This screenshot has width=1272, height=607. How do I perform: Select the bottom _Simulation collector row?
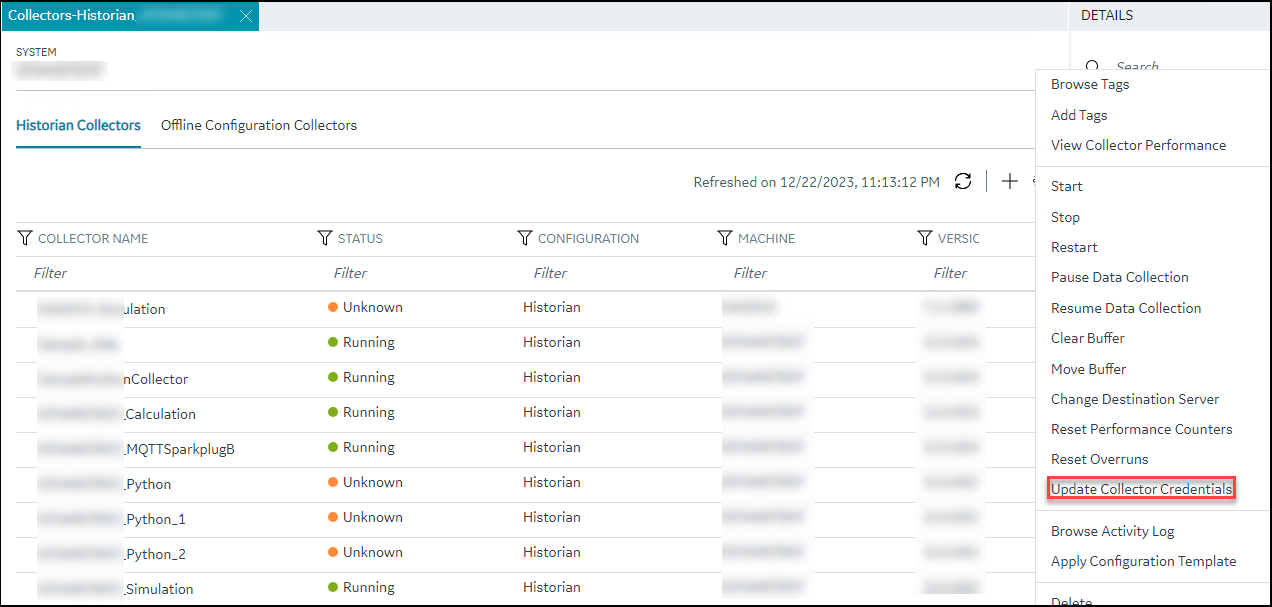click(525, 588)
